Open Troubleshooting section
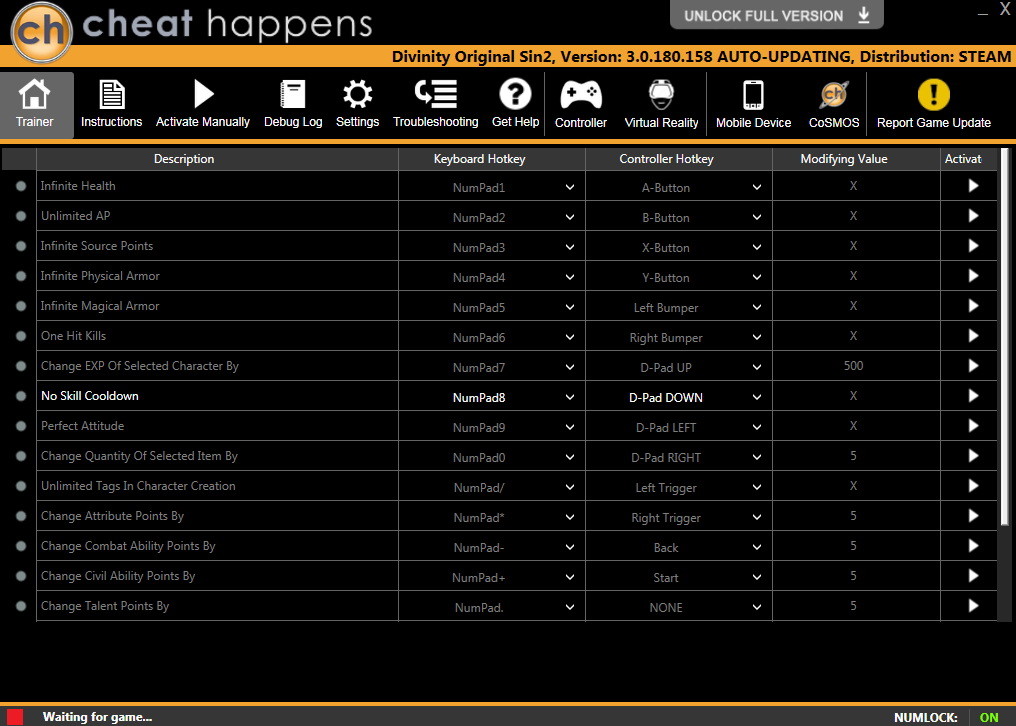This screenshot has width=1016, height=726. click(x=435, y=104)
